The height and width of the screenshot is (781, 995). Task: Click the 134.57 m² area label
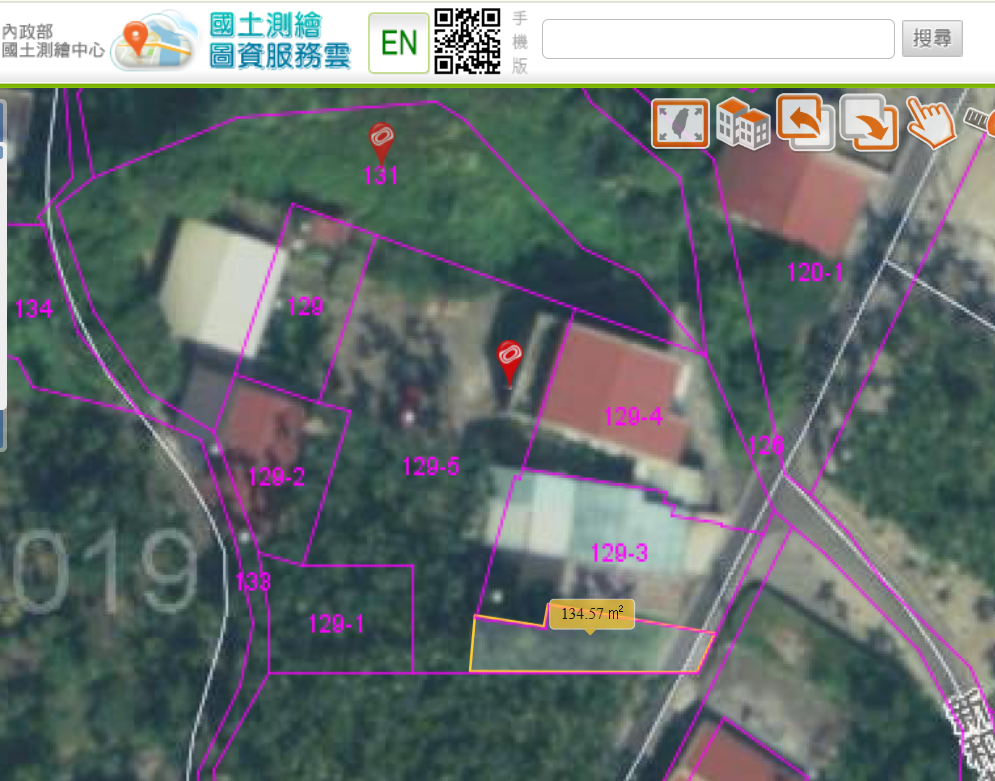(592, 613)
